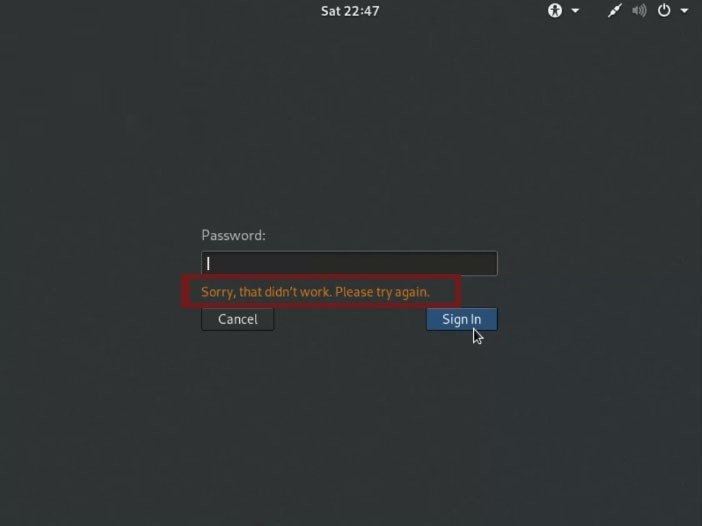Select the 'Please try again.' text
The height and width of the screenshot is (526, 702).
tap(382, 292)
